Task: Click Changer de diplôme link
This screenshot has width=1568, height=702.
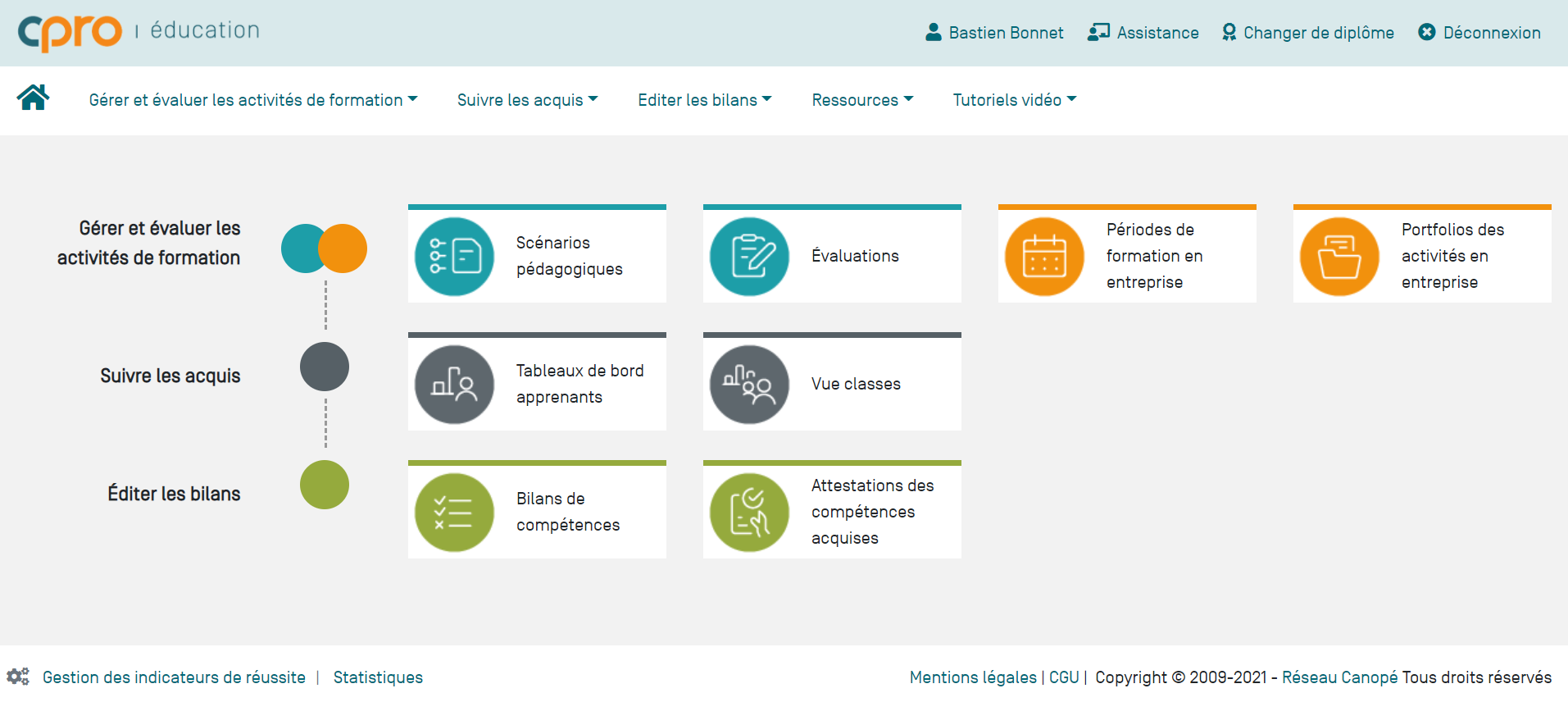Action: pyautogui.click(x=1308, y=33)
